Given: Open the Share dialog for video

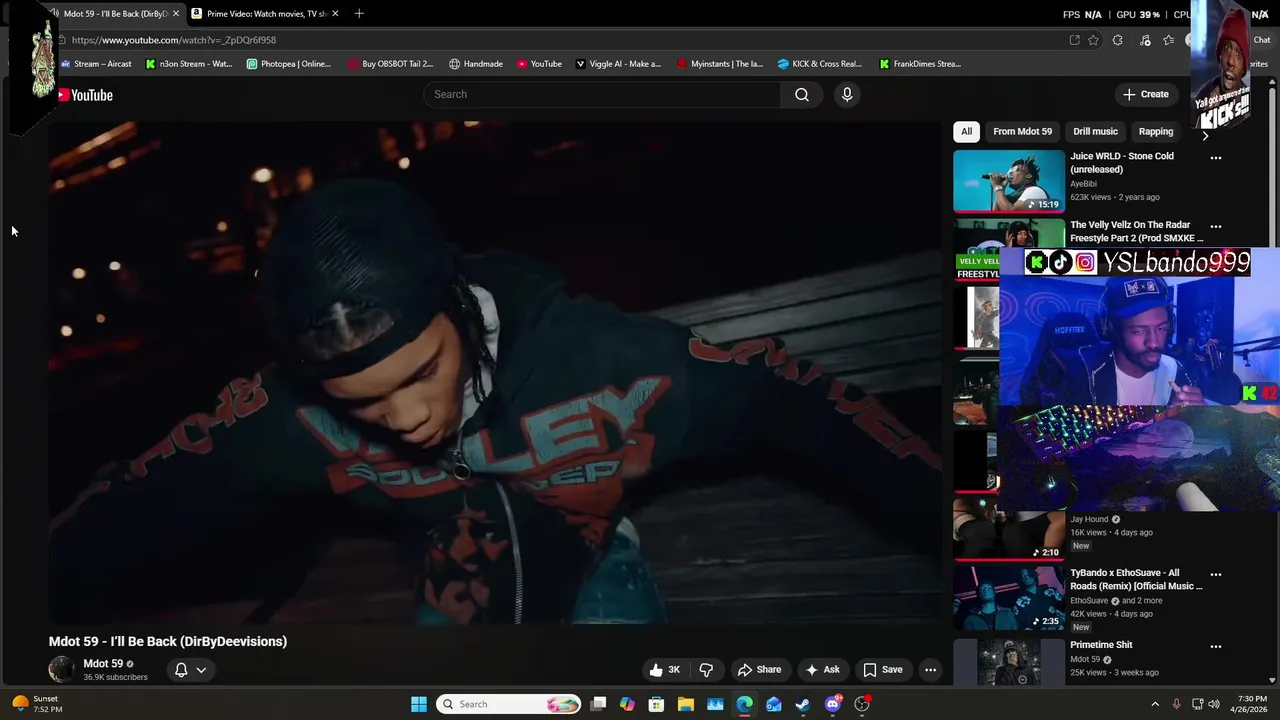Looking at the screenshot, I should coord(759,670).
